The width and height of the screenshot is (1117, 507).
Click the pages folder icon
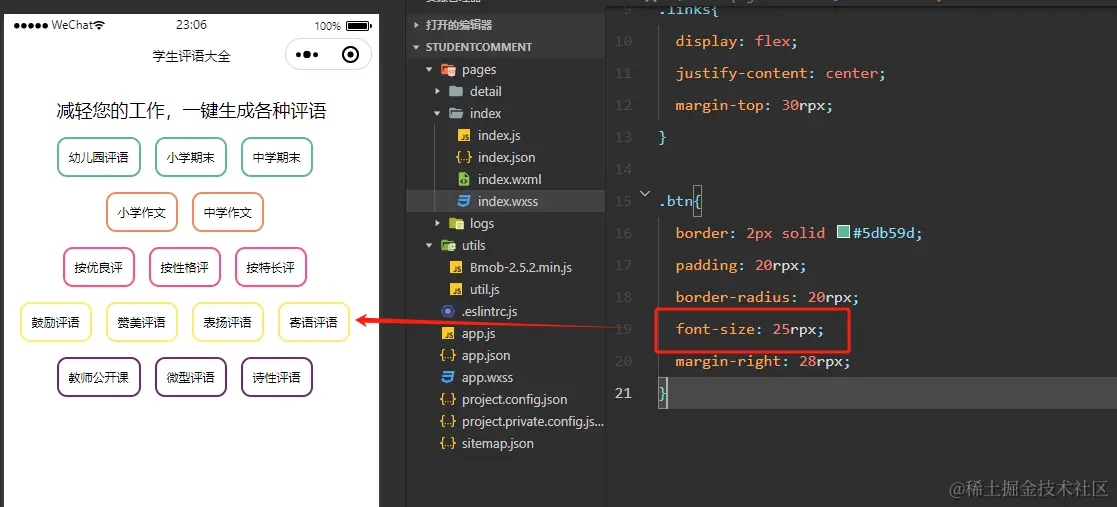click(448, 70)
